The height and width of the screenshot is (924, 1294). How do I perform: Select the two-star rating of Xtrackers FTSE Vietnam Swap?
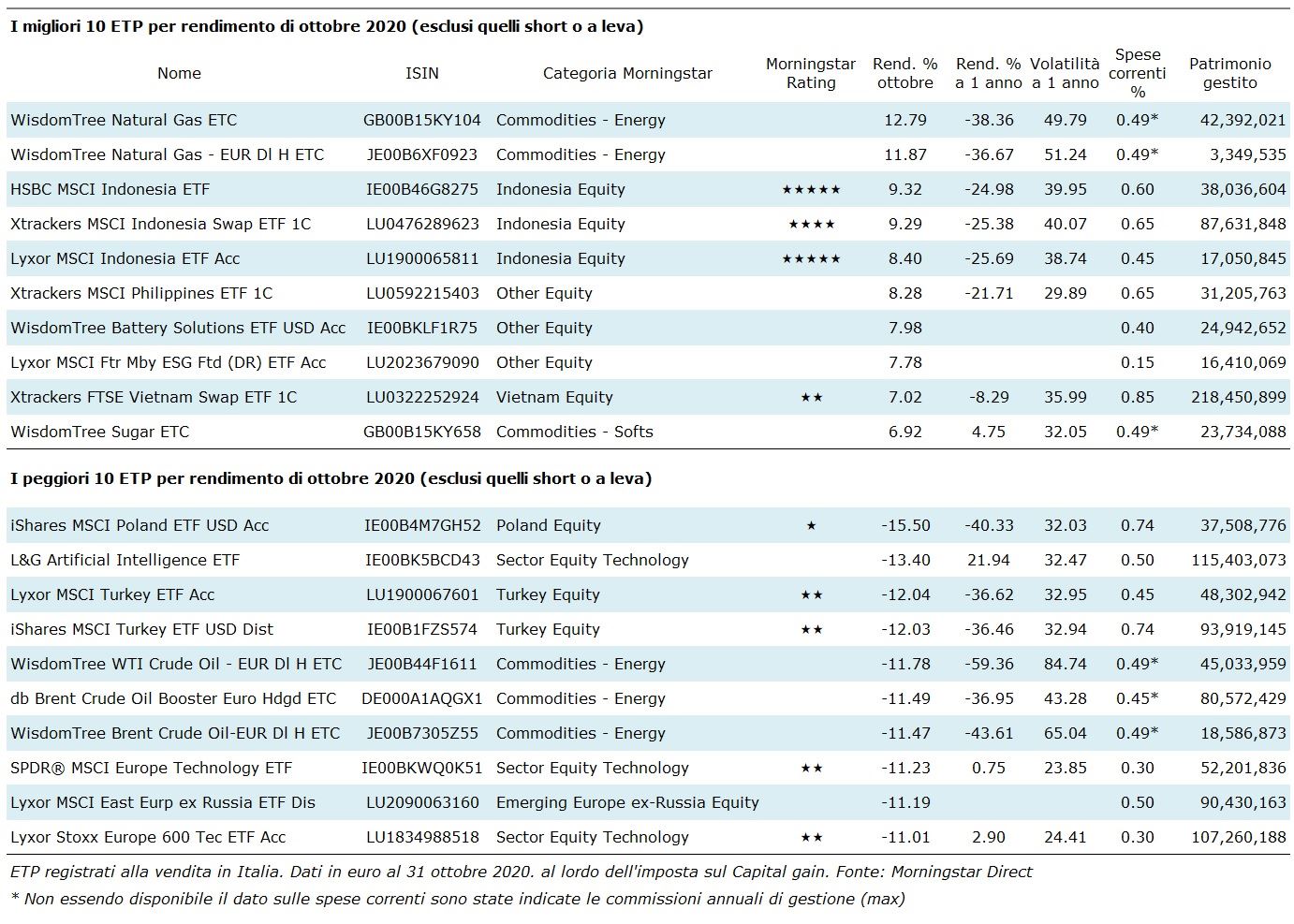(811, 398)
